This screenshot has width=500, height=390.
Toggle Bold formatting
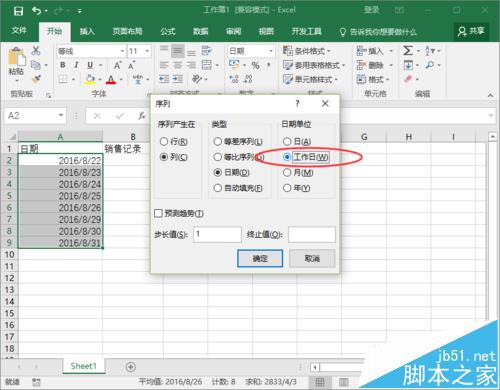point(62,65)
